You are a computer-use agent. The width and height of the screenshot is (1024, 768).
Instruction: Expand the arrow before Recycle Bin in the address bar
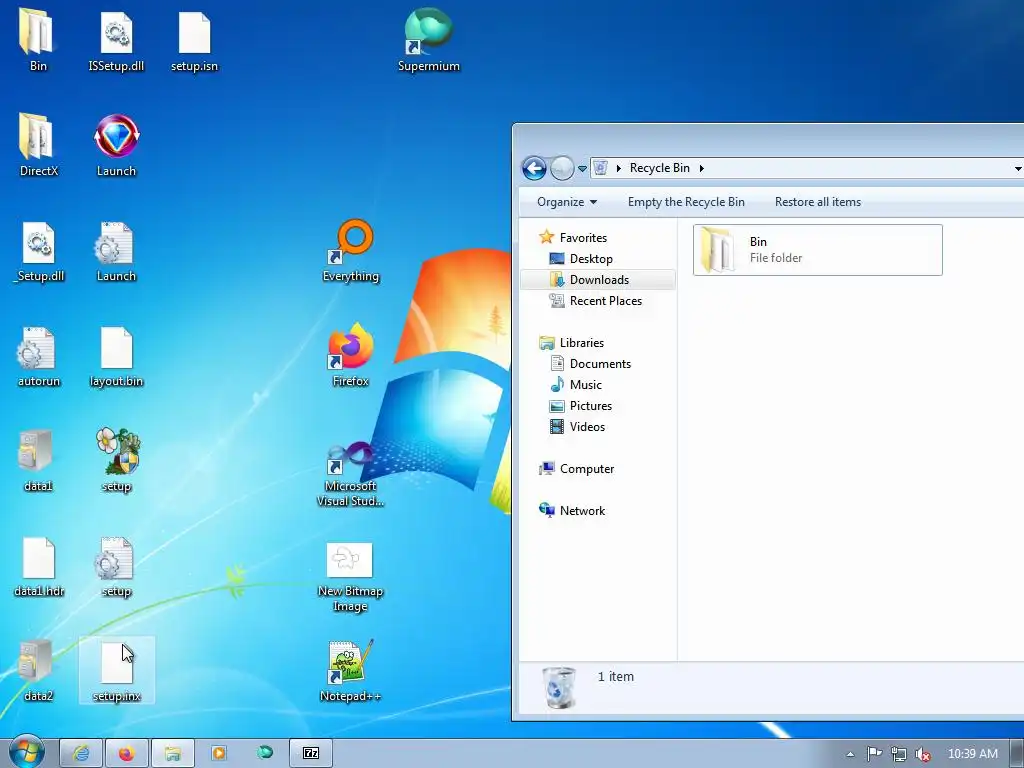(618, 168)
